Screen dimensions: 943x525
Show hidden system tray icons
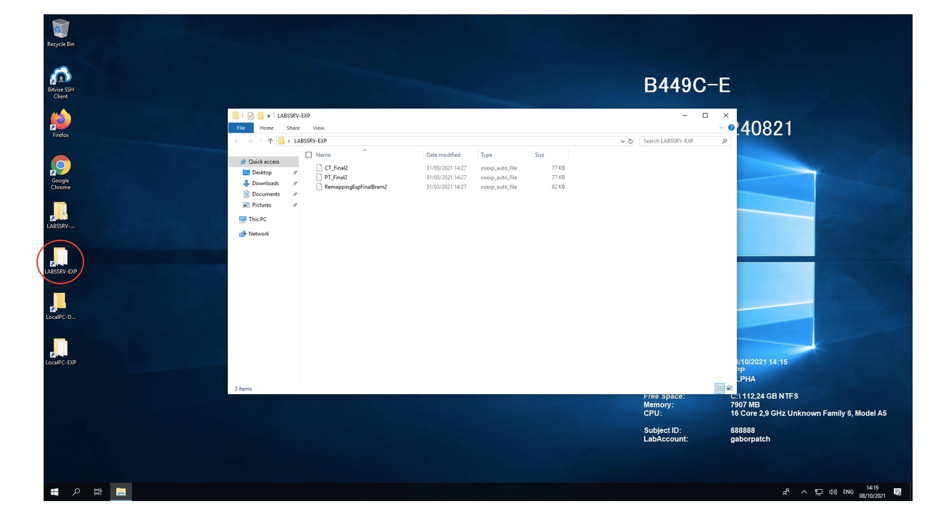(x=804, y=492)
